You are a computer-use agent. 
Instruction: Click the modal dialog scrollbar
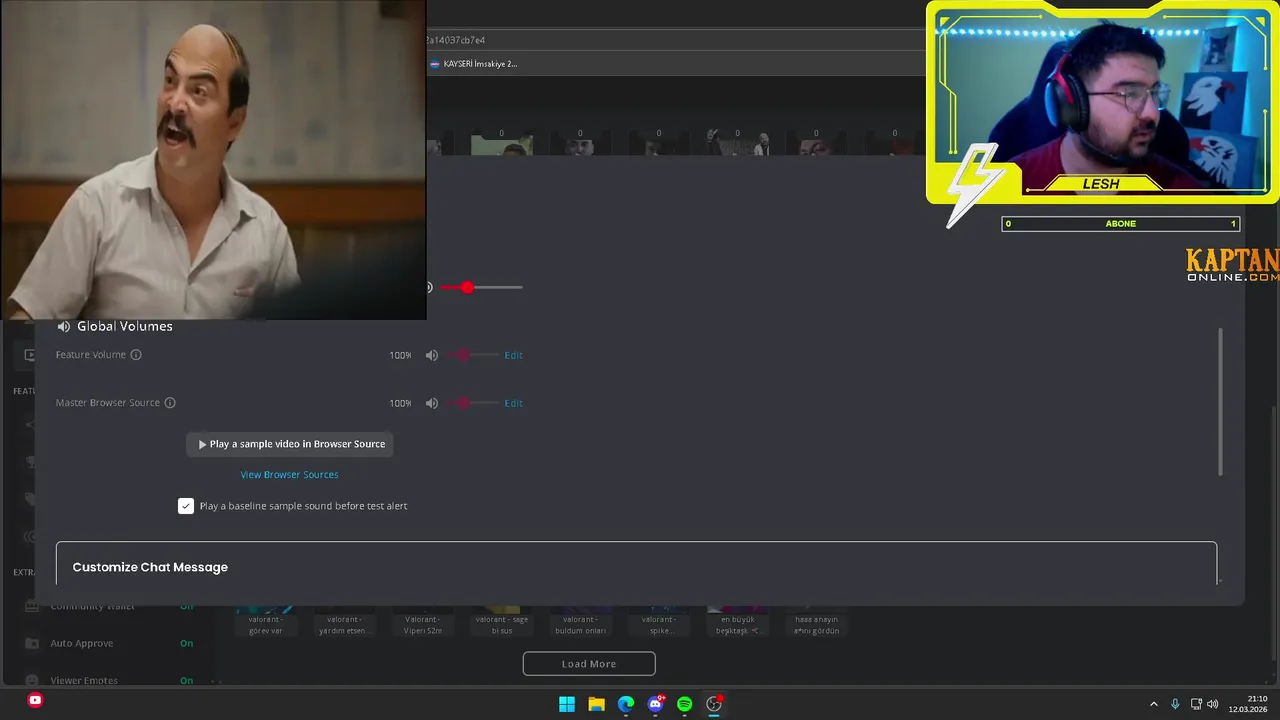tap(1220, 401)
